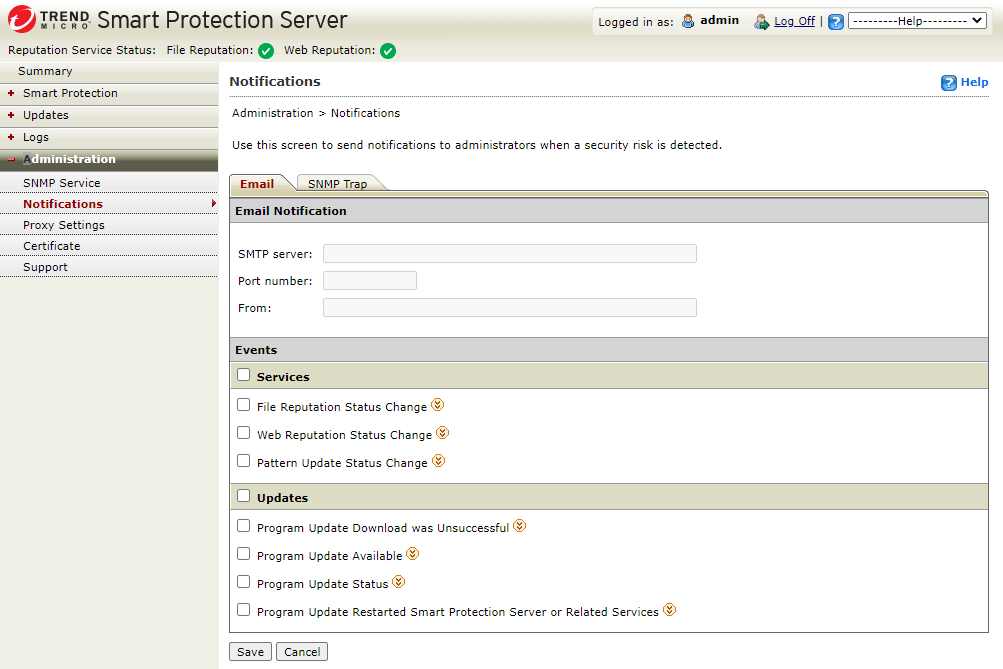Screen dimensions: 1003x669
Task: Click the Save button
Action: point(250,652)
